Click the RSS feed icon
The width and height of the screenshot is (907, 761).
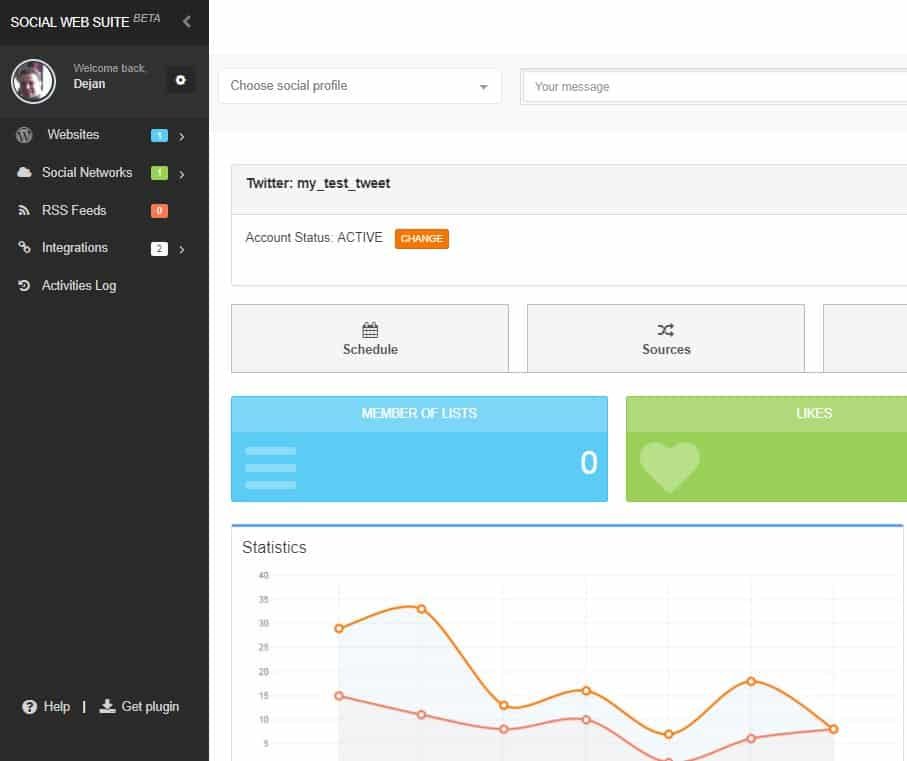[25, 211]
